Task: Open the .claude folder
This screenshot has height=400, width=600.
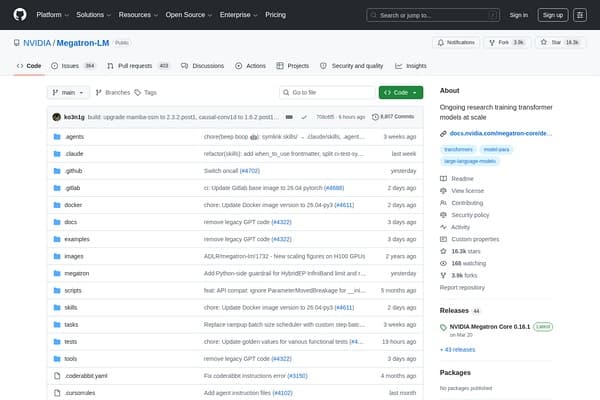Action: pyautogui.click(x=74, y=154)
